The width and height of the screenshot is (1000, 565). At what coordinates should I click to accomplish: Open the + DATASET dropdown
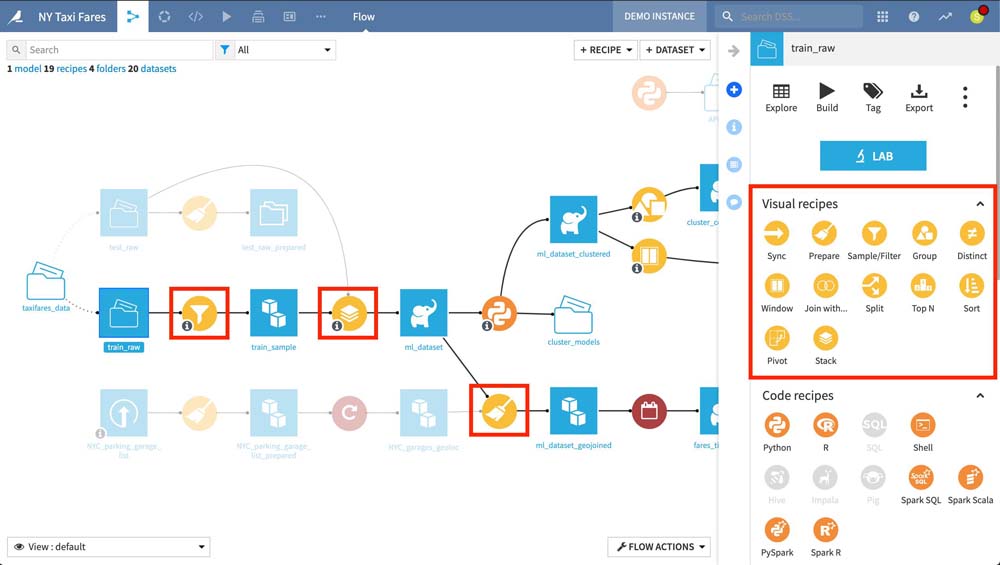click(675, 50)
